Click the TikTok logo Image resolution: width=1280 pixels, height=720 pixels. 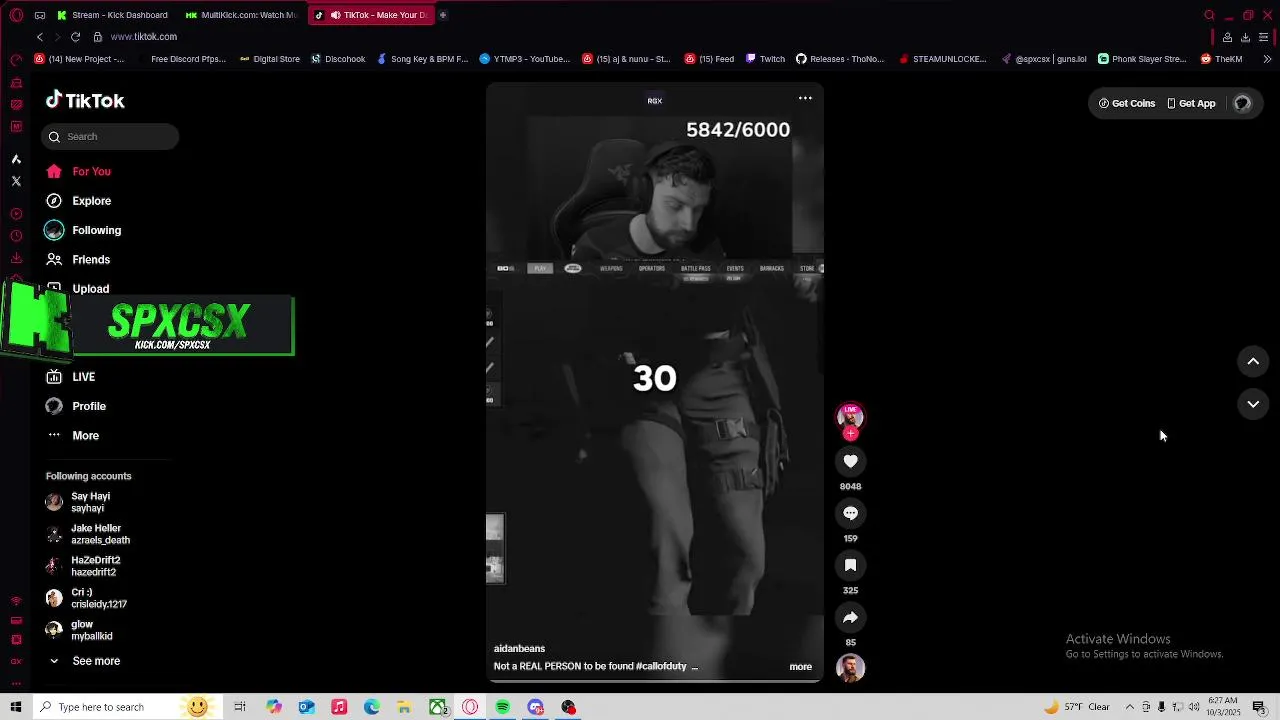pos(85,100)
